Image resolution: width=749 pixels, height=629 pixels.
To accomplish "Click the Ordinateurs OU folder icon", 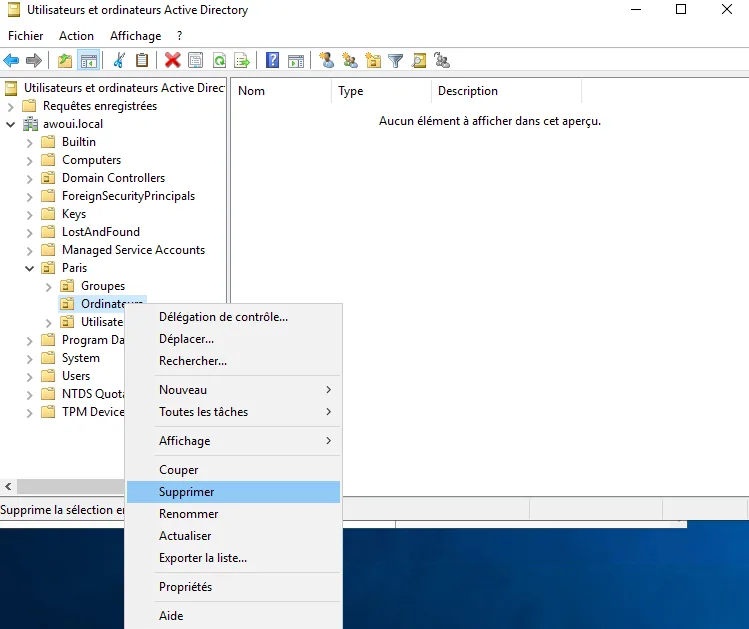I will coord(67,304).
